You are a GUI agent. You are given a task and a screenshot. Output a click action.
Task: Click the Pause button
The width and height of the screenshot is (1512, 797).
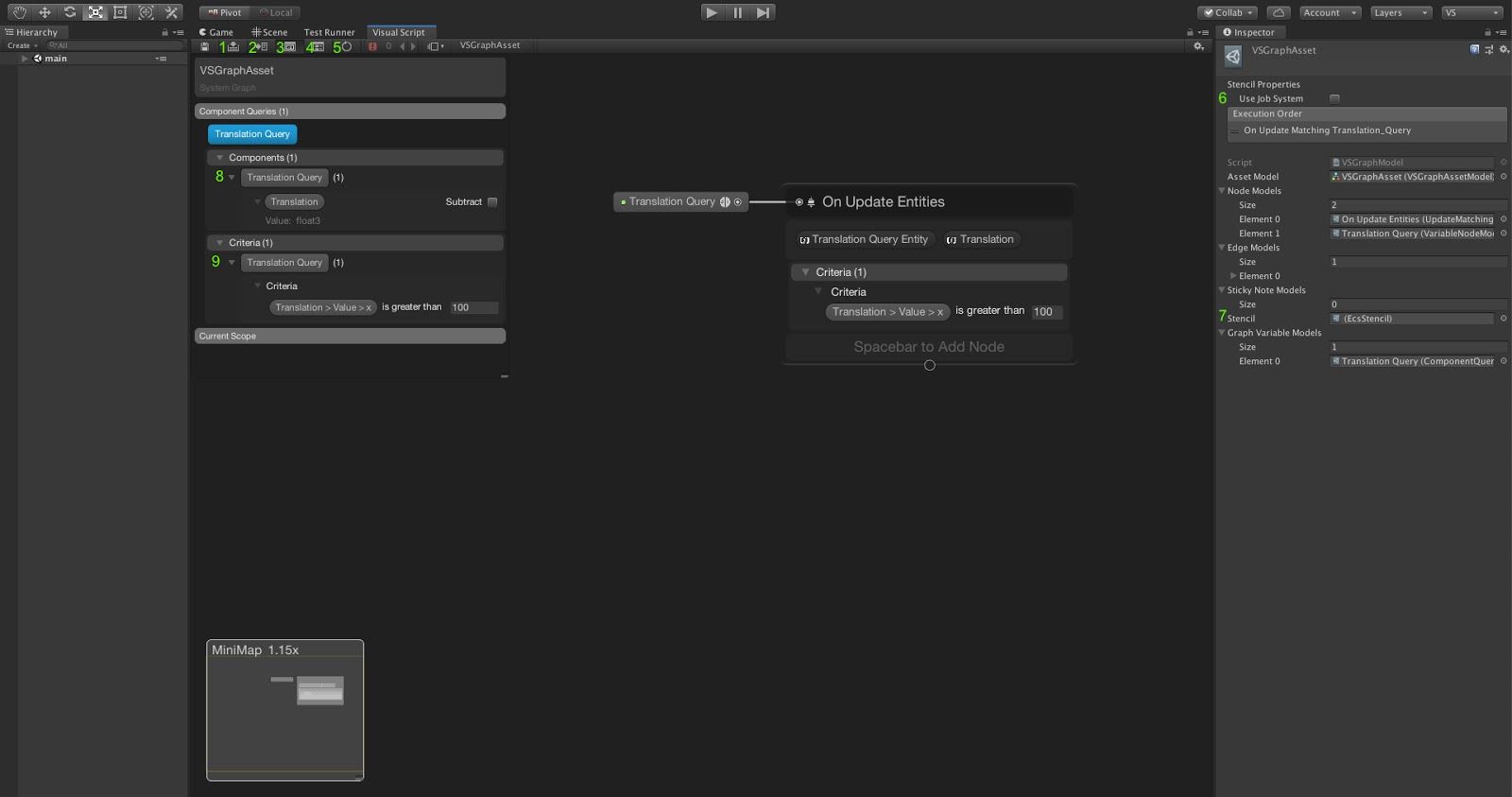738,12
